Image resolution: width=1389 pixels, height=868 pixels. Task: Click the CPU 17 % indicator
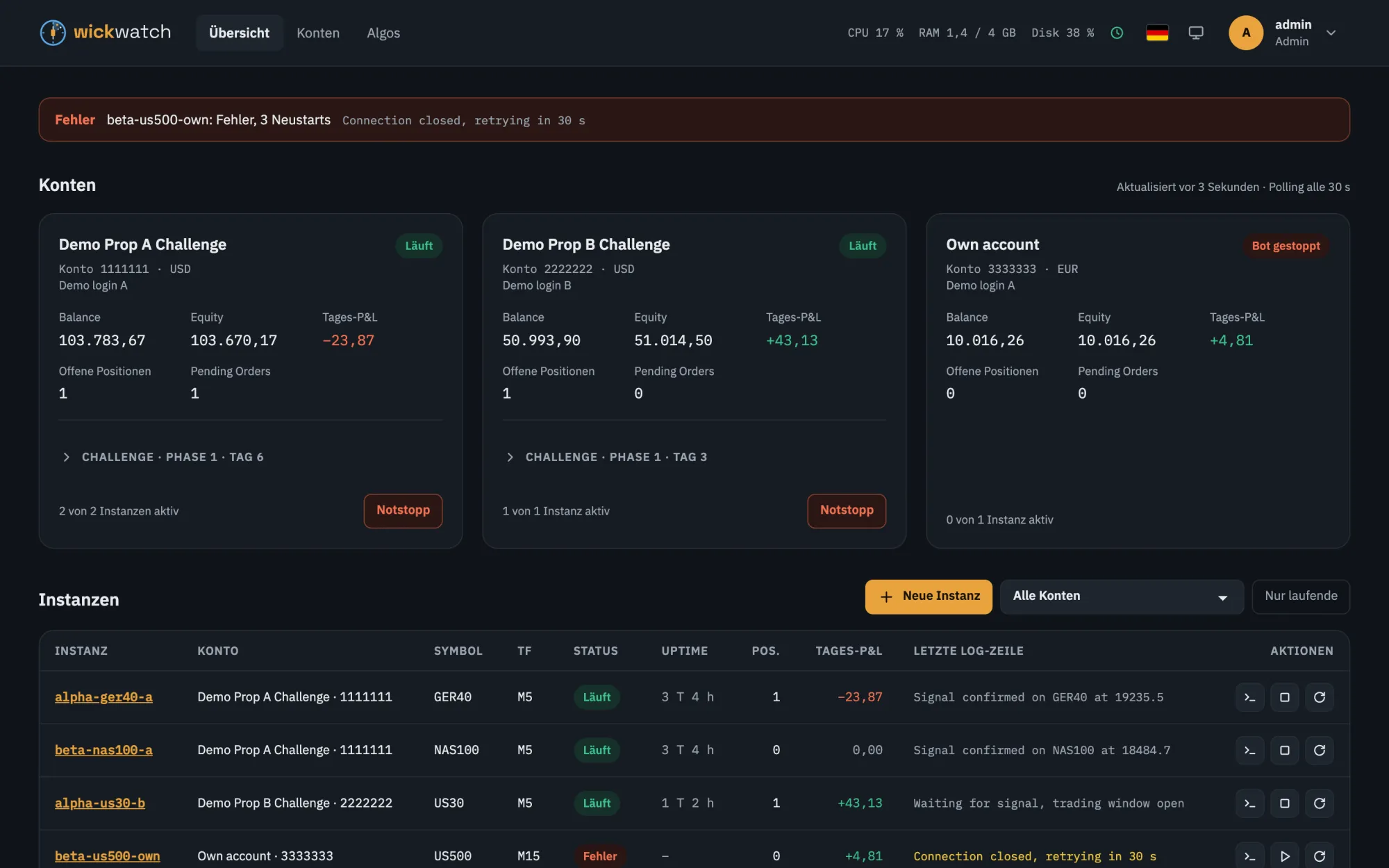pyautogui.click(x=875, y=33)
